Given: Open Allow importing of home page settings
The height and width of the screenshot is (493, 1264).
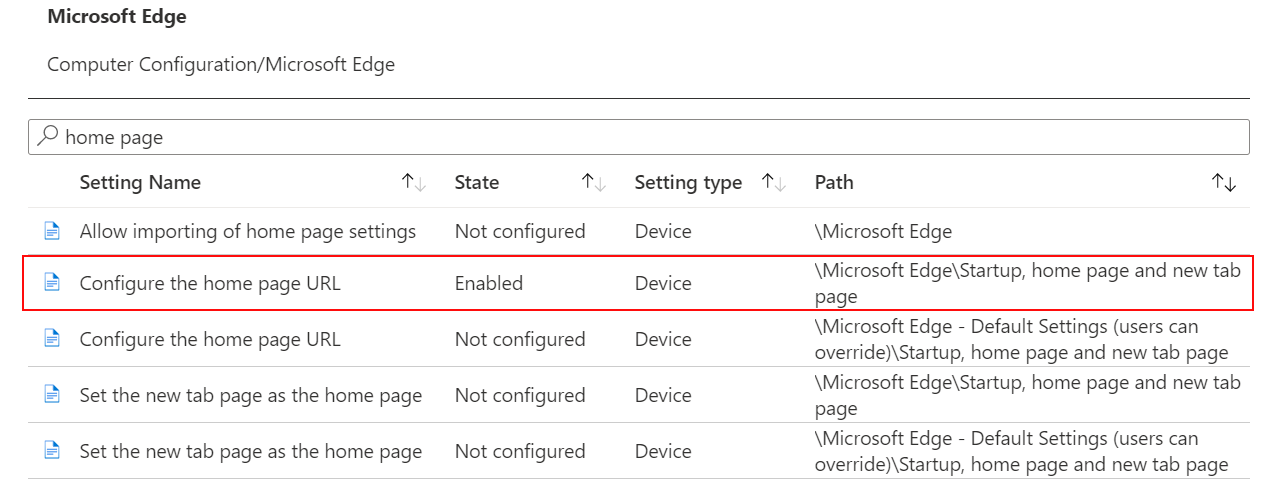Looking at the screenshot, I should tap(248, 231).
